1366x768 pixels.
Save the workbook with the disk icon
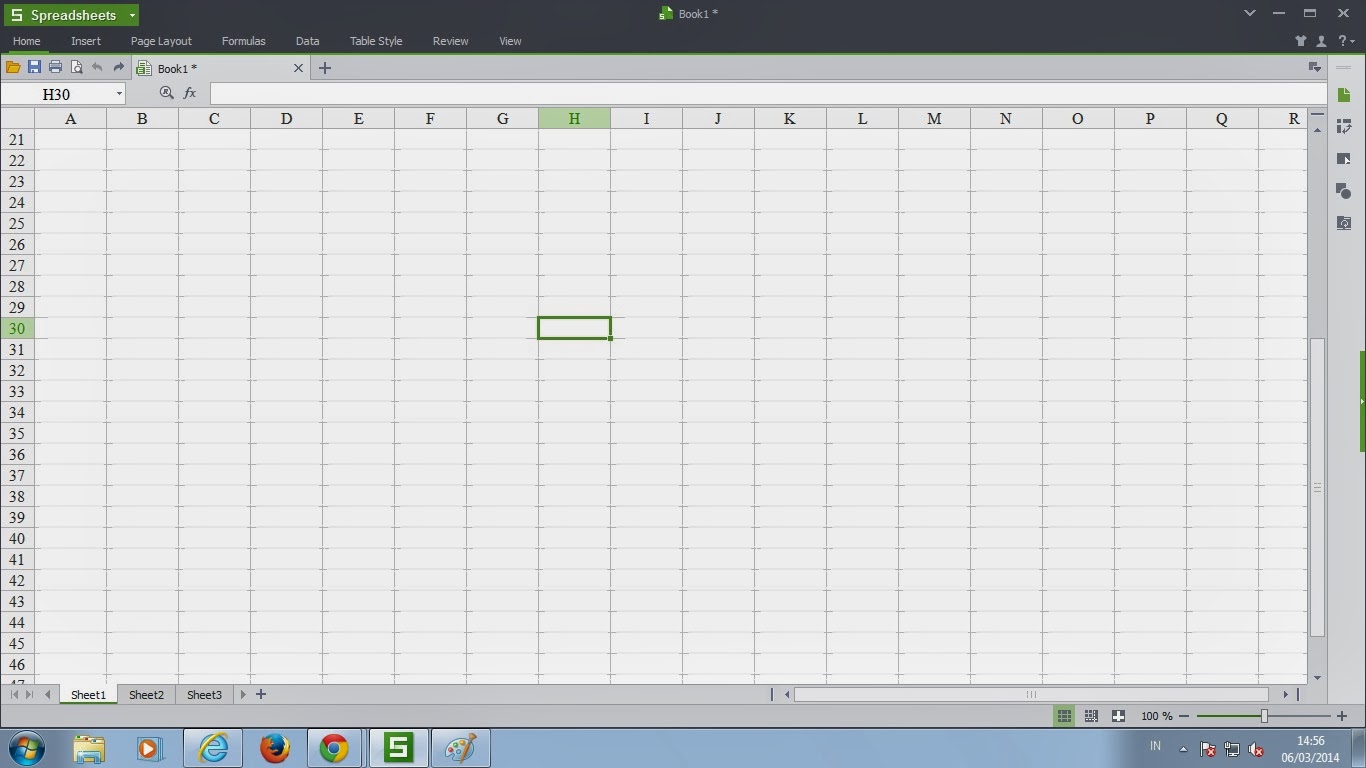click(x=34, y=67)
